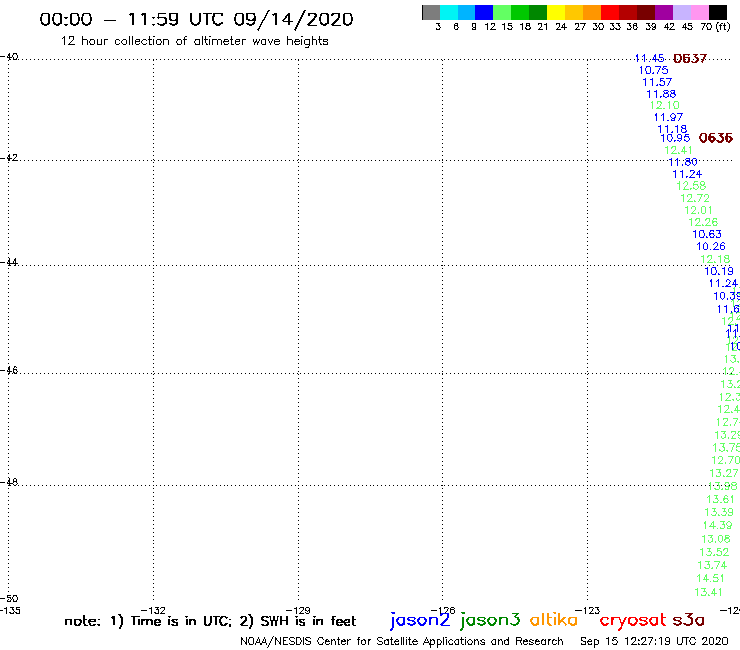740x650 pixels.
Task: Click the blue 10.26 wave height value
Action: (711, 246)
